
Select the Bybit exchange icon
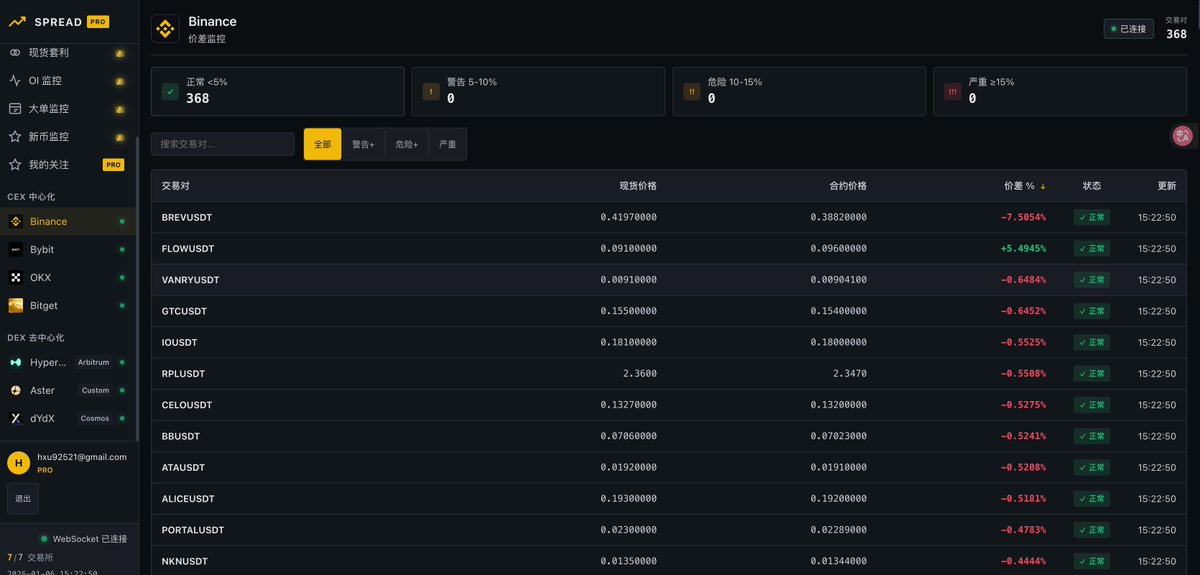coord(16,249)
